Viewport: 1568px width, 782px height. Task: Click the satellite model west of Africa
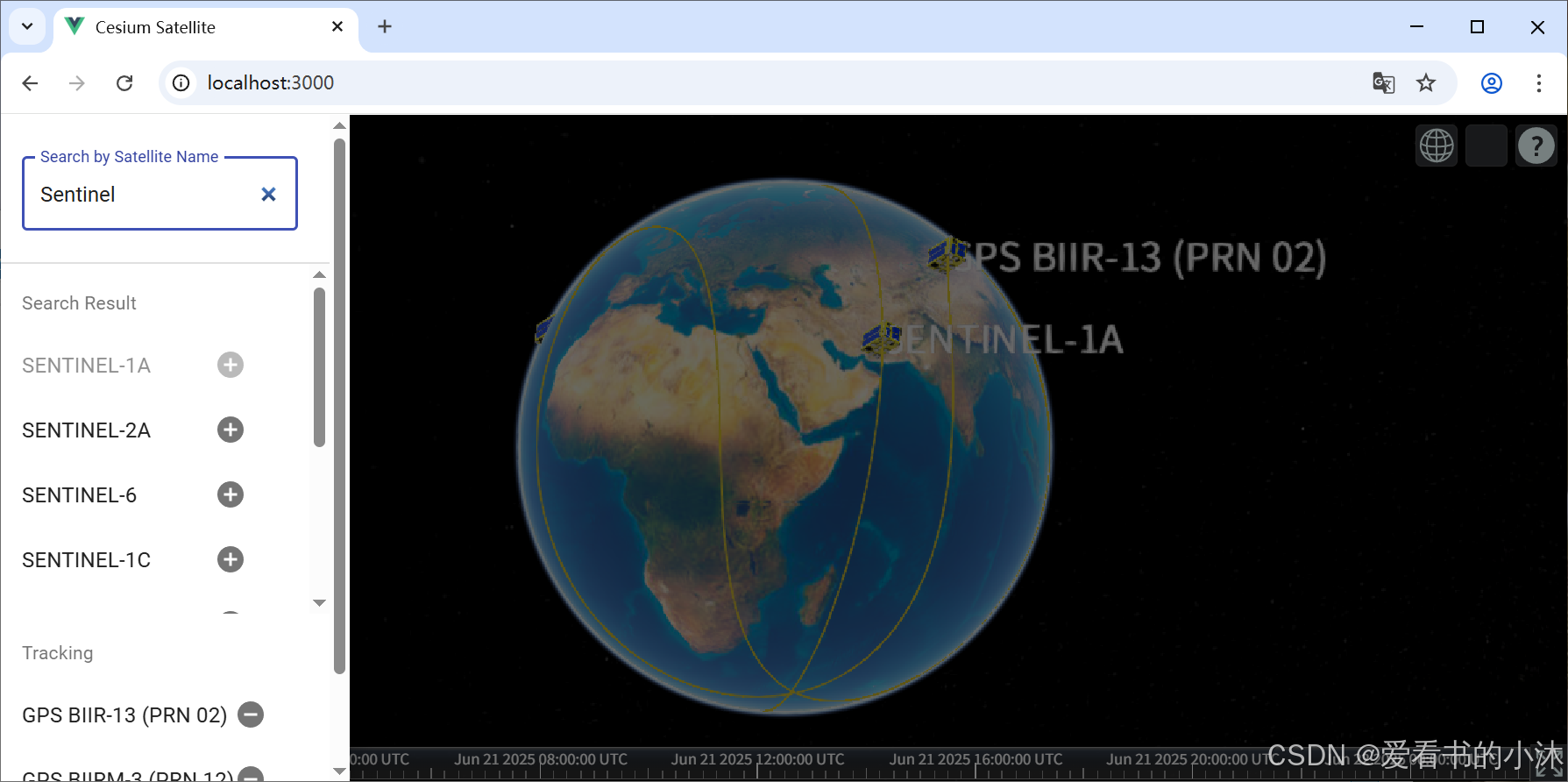pos(543,330)
